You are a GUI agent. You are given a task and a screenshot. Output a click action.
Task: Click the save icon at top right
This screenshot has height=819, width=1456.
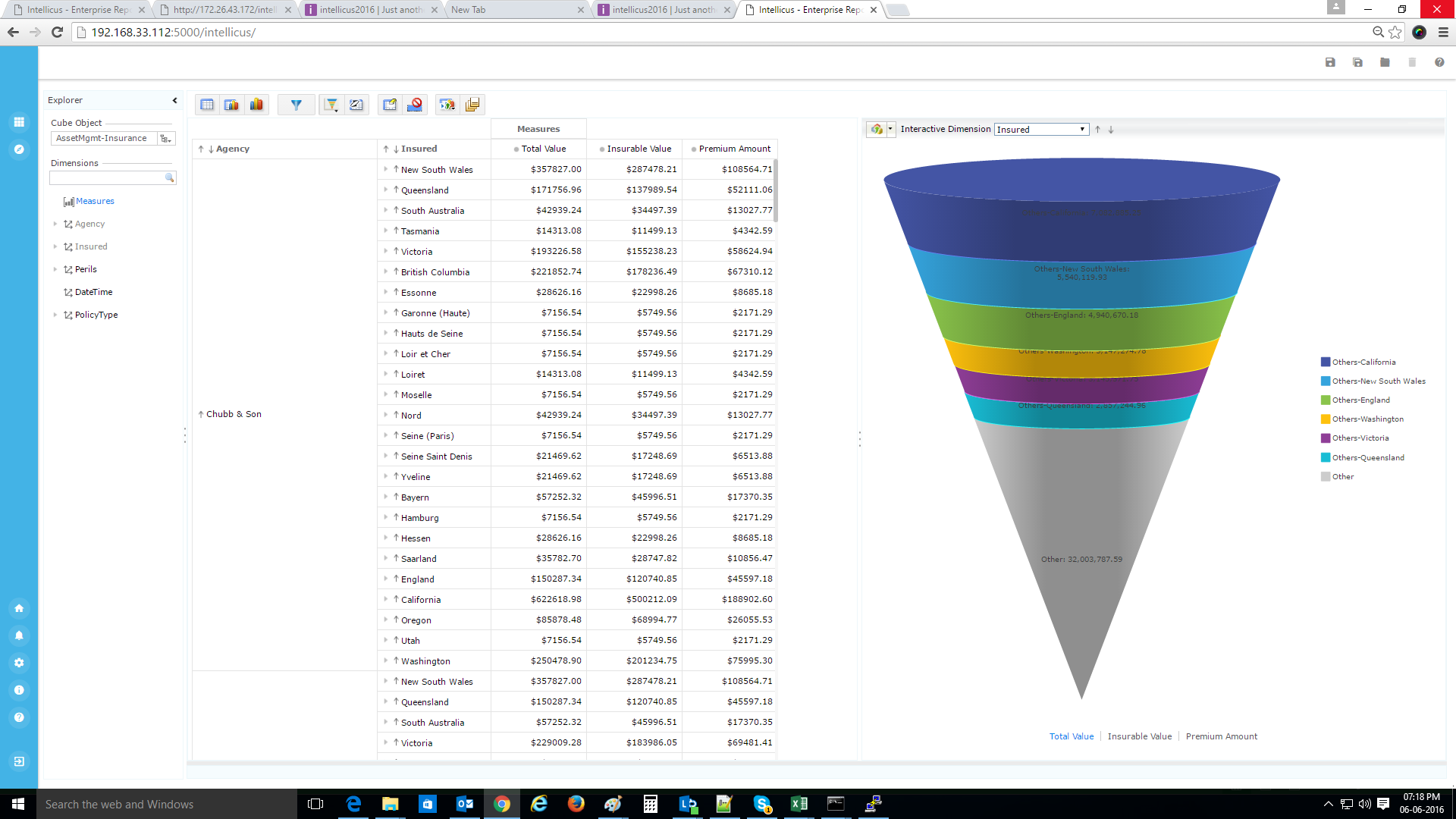pyautogui.click(x=1330, y=62)
